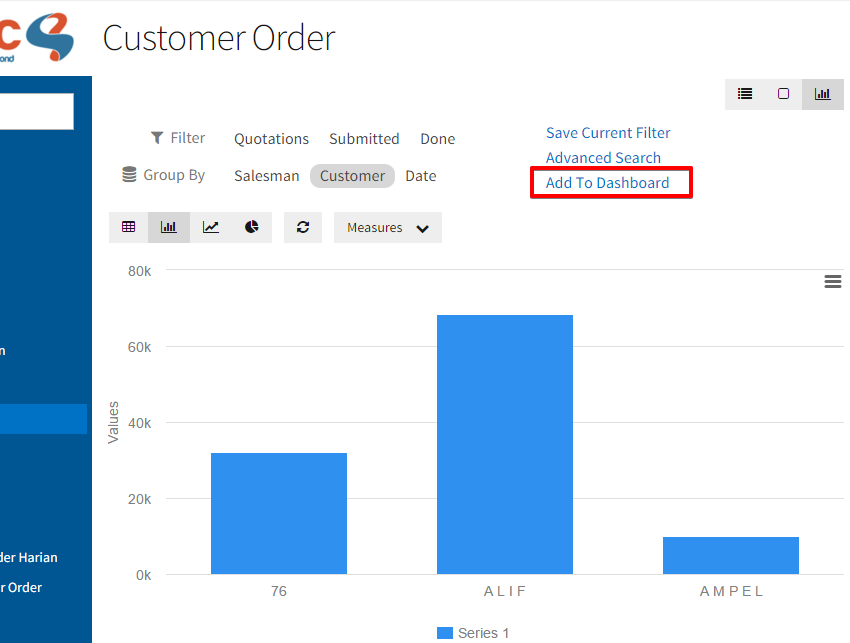Toggle Series 1 legend swatch
Screen dimensions: 850x643
(x=445, y=633)
